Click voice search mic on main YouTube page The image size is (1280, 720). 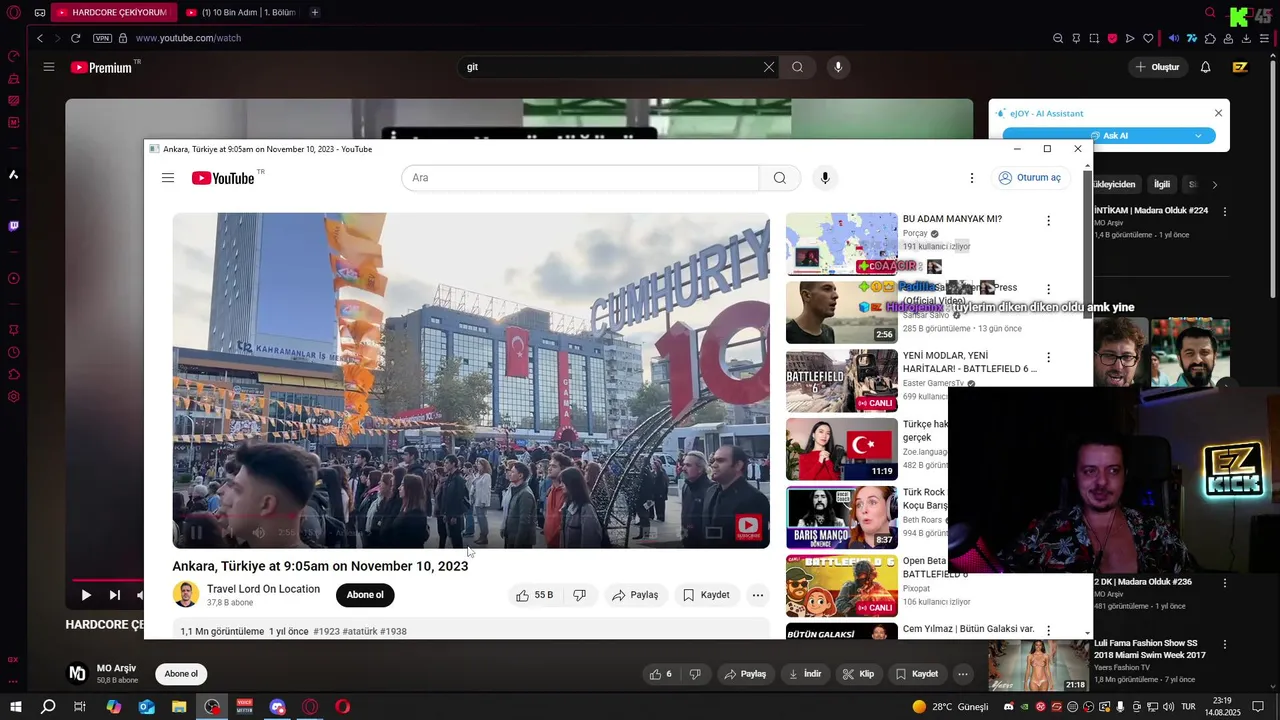point(838,67)
